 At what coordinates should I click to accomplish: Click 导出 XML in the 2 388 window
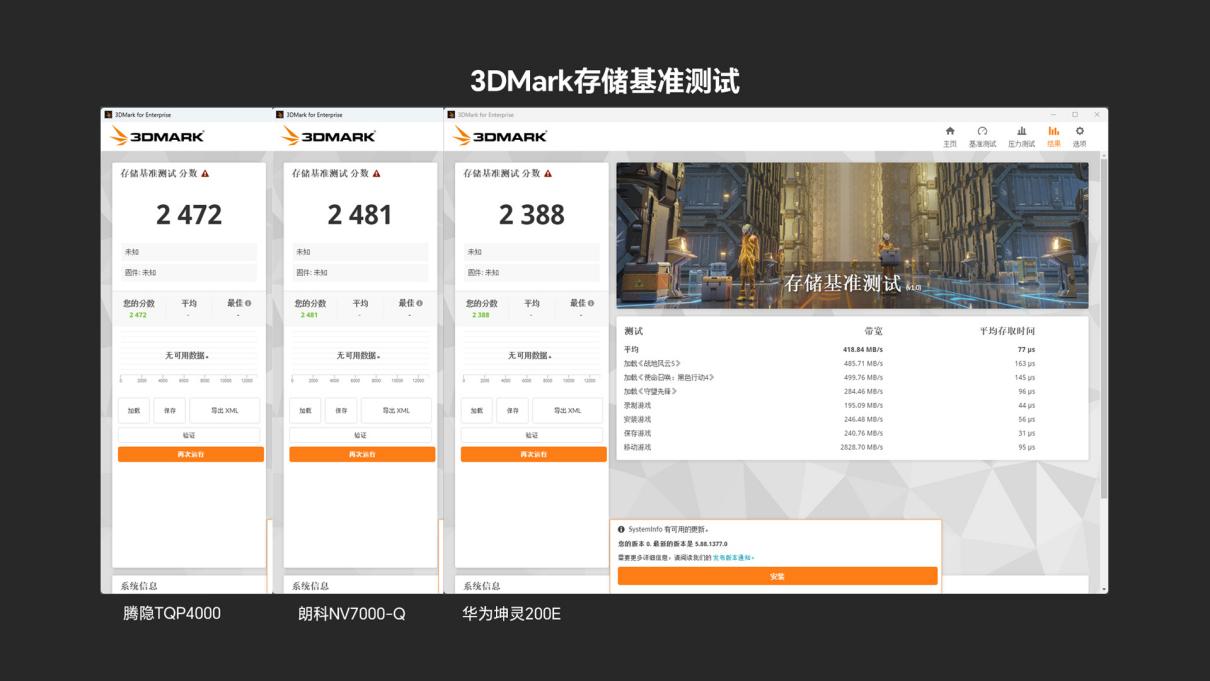[x=568, y=410]
